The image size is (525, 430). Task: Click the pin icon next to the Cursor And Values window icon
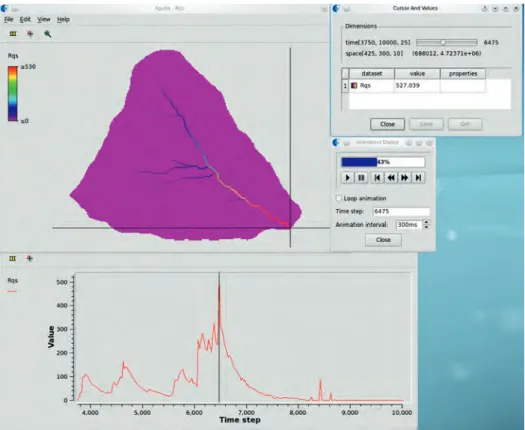tap(347, 9)
